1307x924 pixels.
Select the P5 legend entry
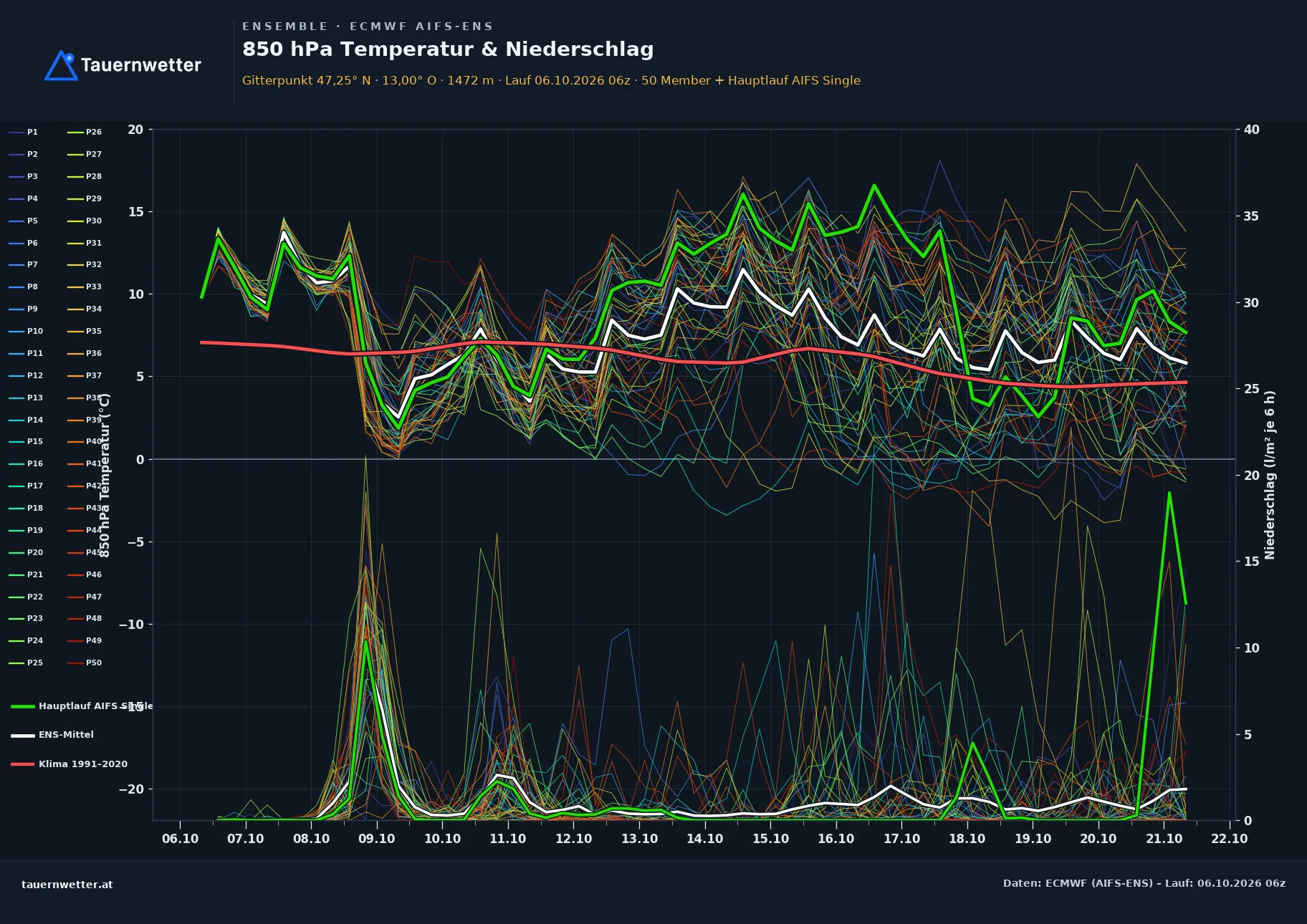24,221
